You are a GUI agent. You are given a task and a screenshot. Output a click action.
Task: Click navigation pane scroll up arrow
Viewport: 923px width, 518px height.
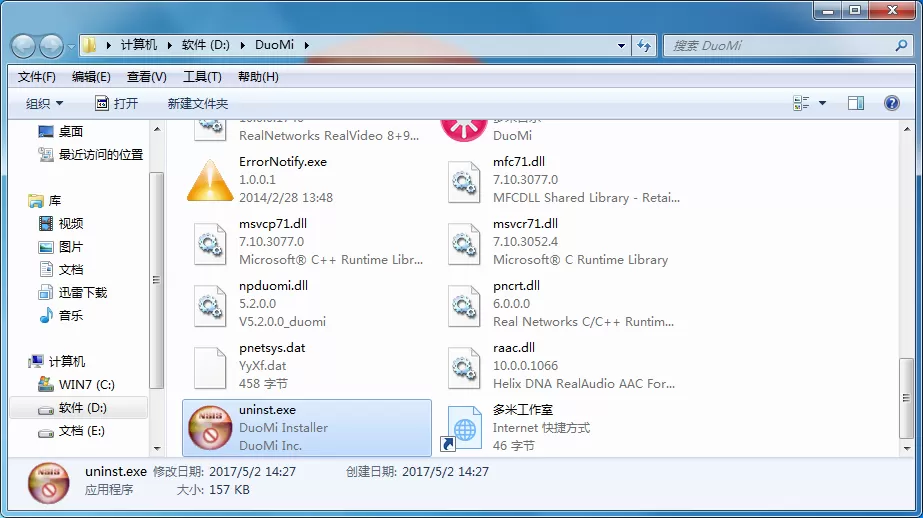tap(157, 129)
